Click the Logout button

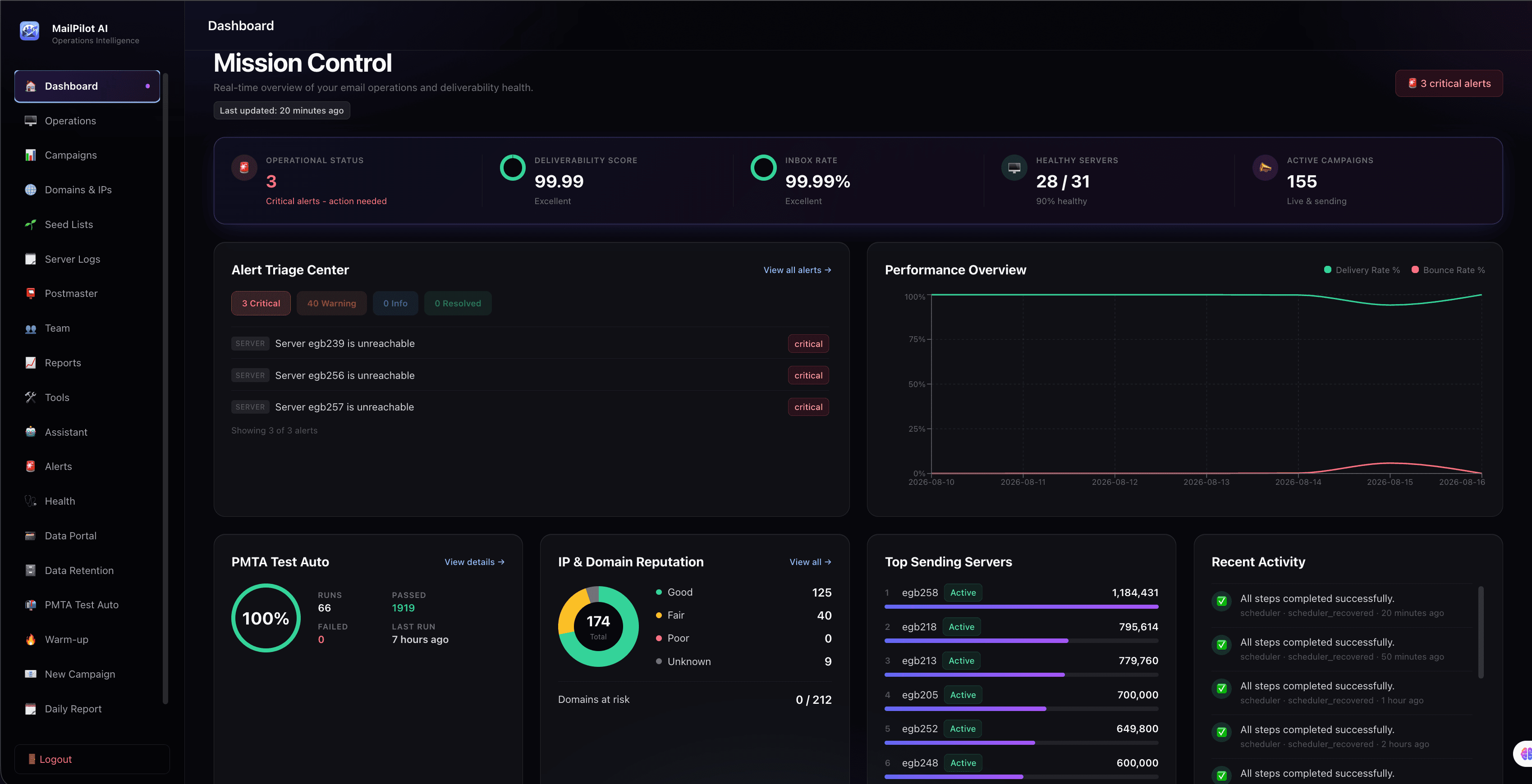pos(92,759)
